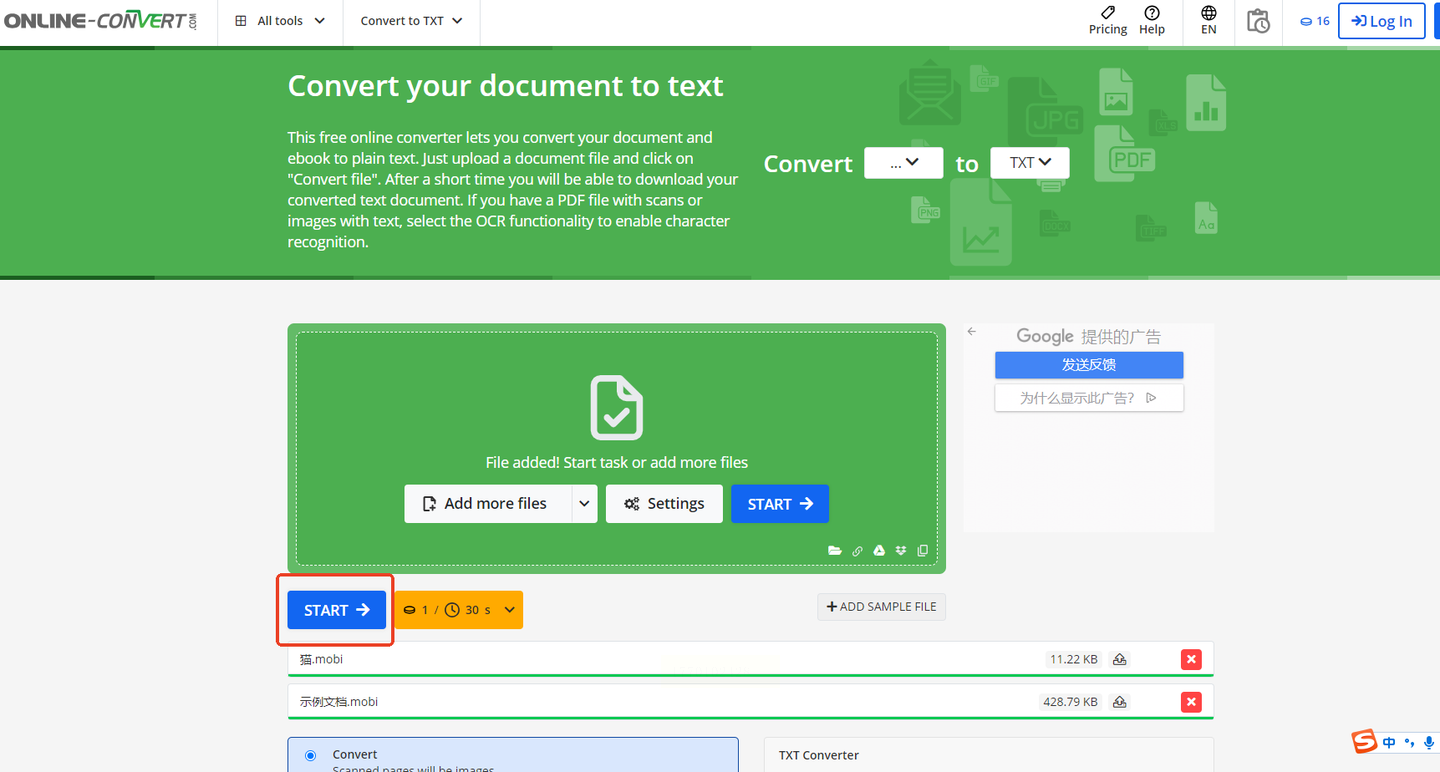The image size is (1440, 772).
Task: Open the source format dropdown next to Convert
Action: (x=903, y=163)
